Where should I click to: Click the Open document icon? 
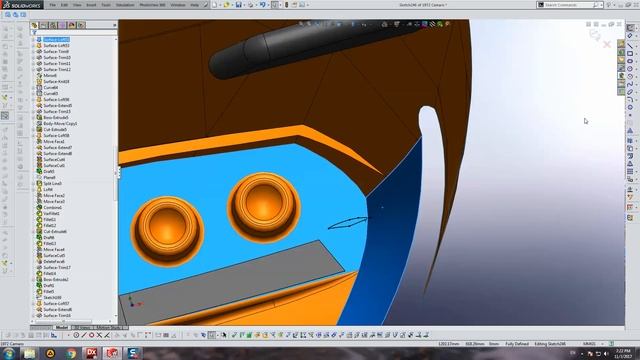[x=227, y=5]
